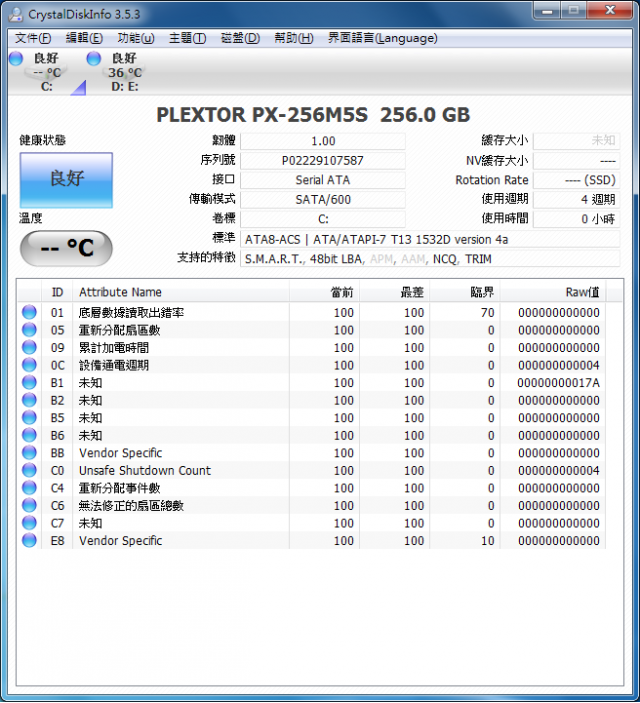640x703 pixels.
Task: Select the Unsafe Shutdown Count attribute
Action: click(145, 470)
